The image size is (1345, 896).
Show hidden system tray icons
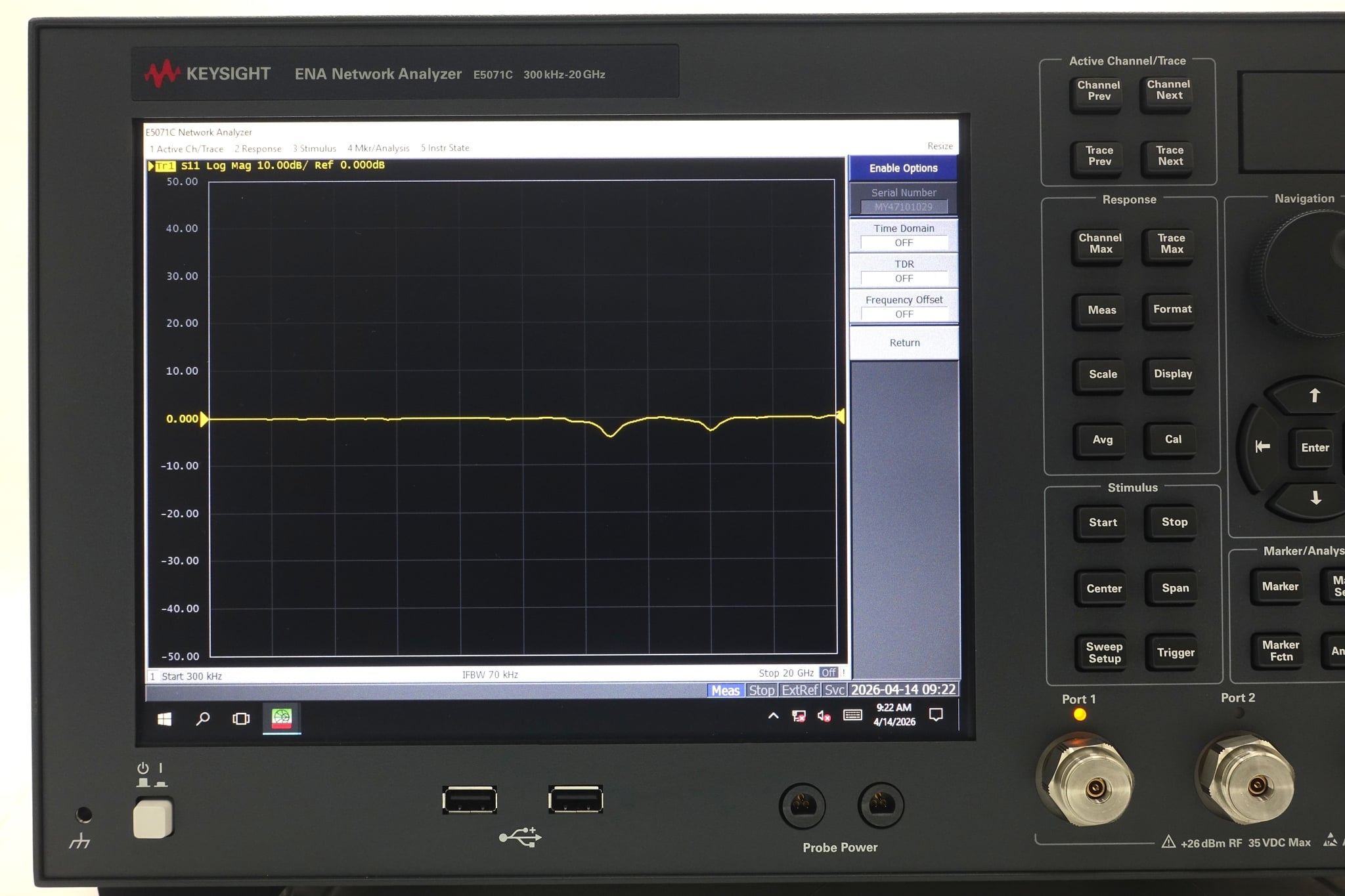click(x=774, y=716)
